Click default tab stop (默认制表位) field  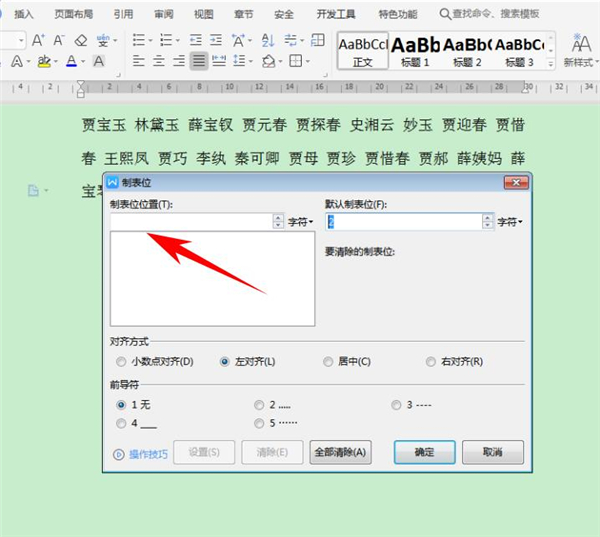(x=404, y=222)
